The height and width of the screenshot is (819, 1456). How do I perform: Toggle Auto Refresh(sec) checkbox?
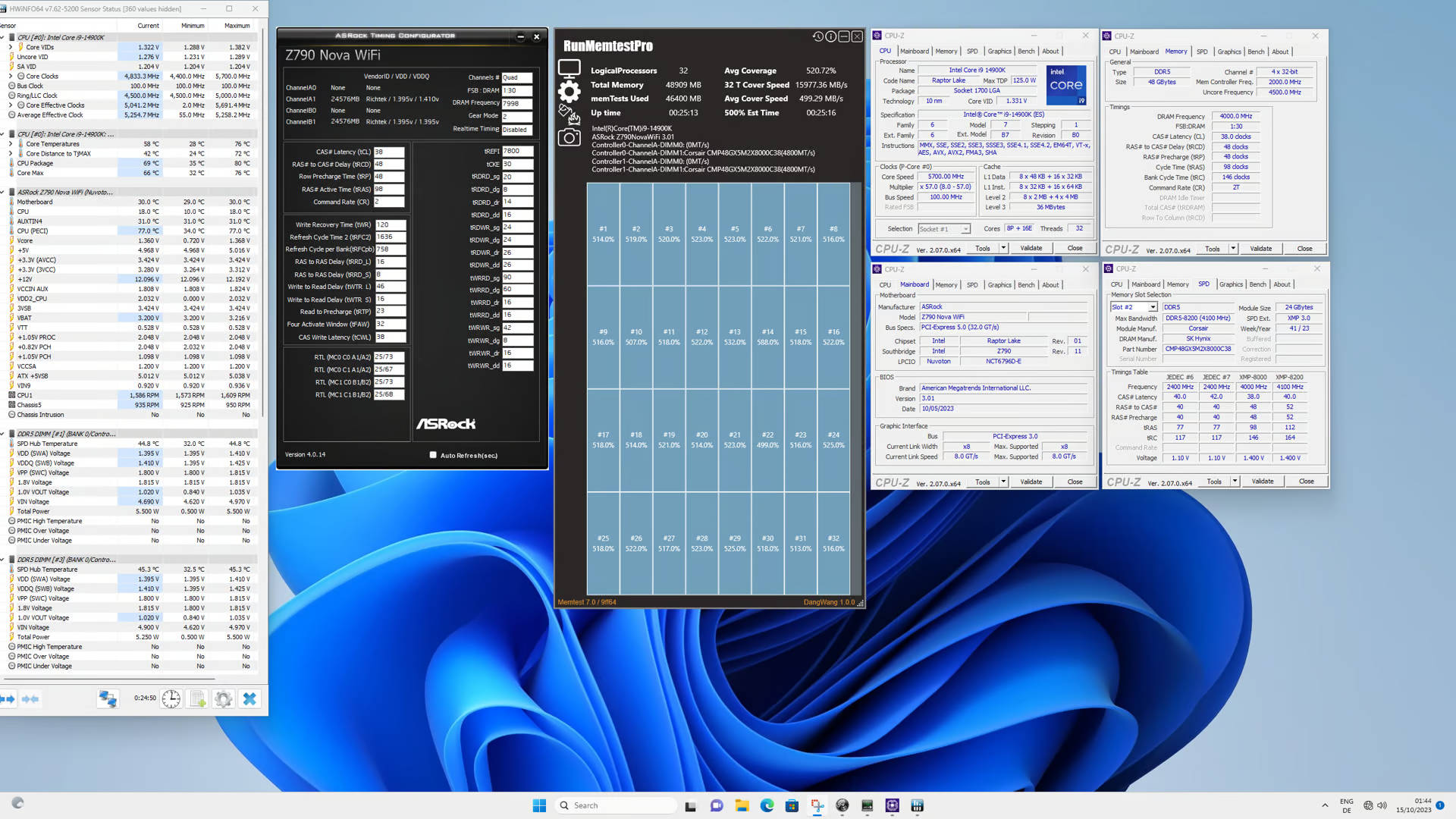pyautogui.click(x=433, y=455)
